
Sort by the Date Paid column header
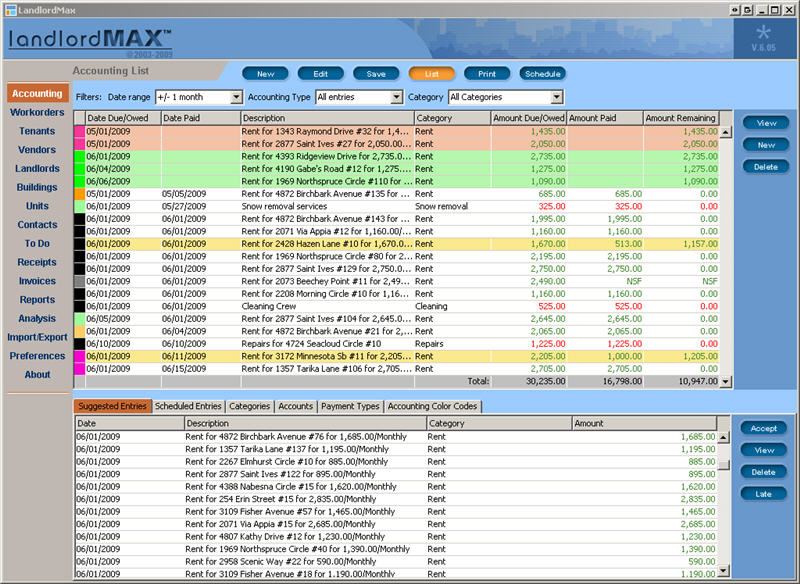click(201, 118)
